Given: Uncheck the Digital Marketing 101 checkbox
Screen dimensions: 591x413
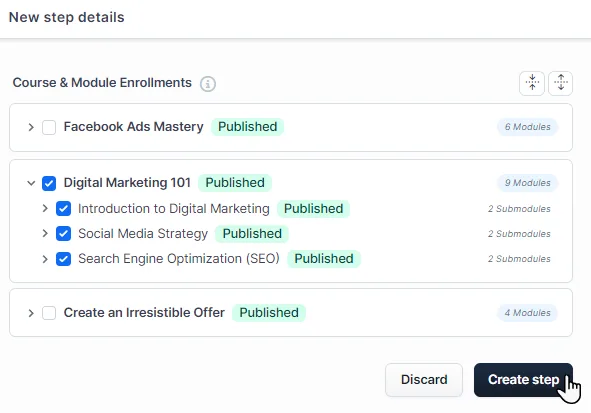Looking at the screenshot, I should click(x=49, y=183).
